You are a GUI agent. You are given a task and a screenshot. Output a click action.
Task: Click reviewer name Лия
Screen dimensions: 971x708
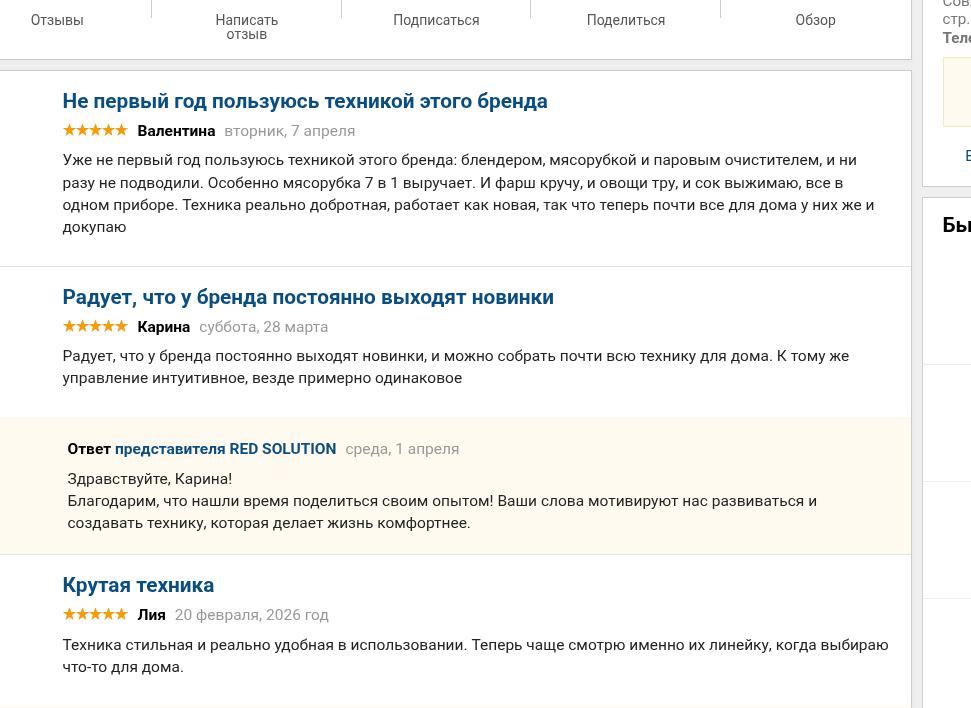pos(152,615)
